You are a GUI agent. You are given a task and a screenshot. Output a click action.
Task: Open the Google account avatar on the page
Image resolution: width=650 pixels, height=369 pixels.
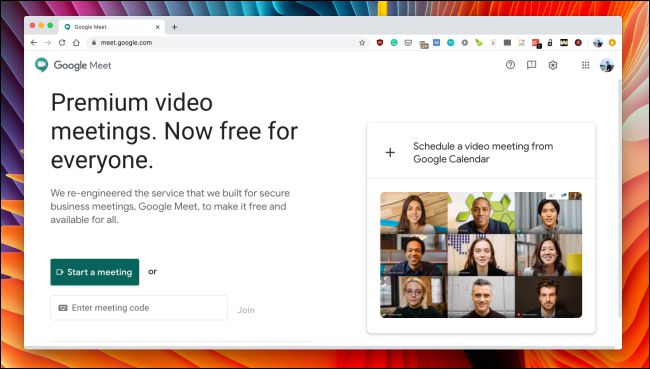tap(606, 65)
